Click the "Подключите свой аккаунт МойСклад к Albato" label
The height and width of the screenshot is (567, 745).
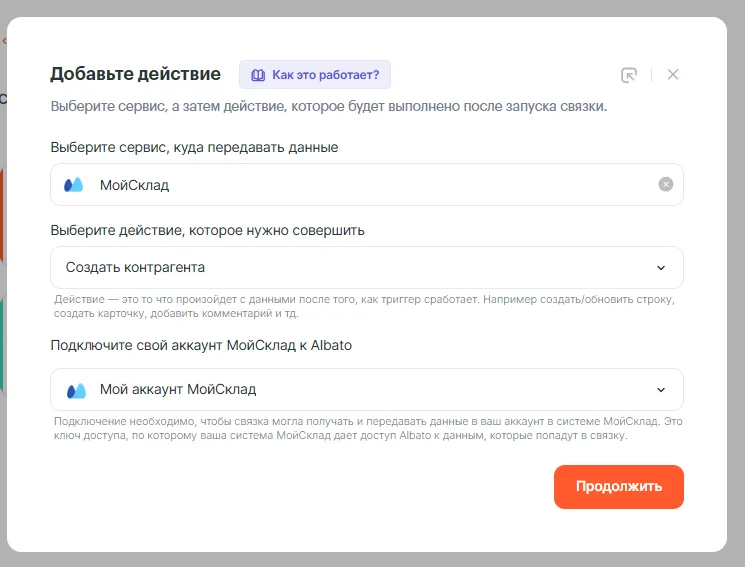[200, 345]
